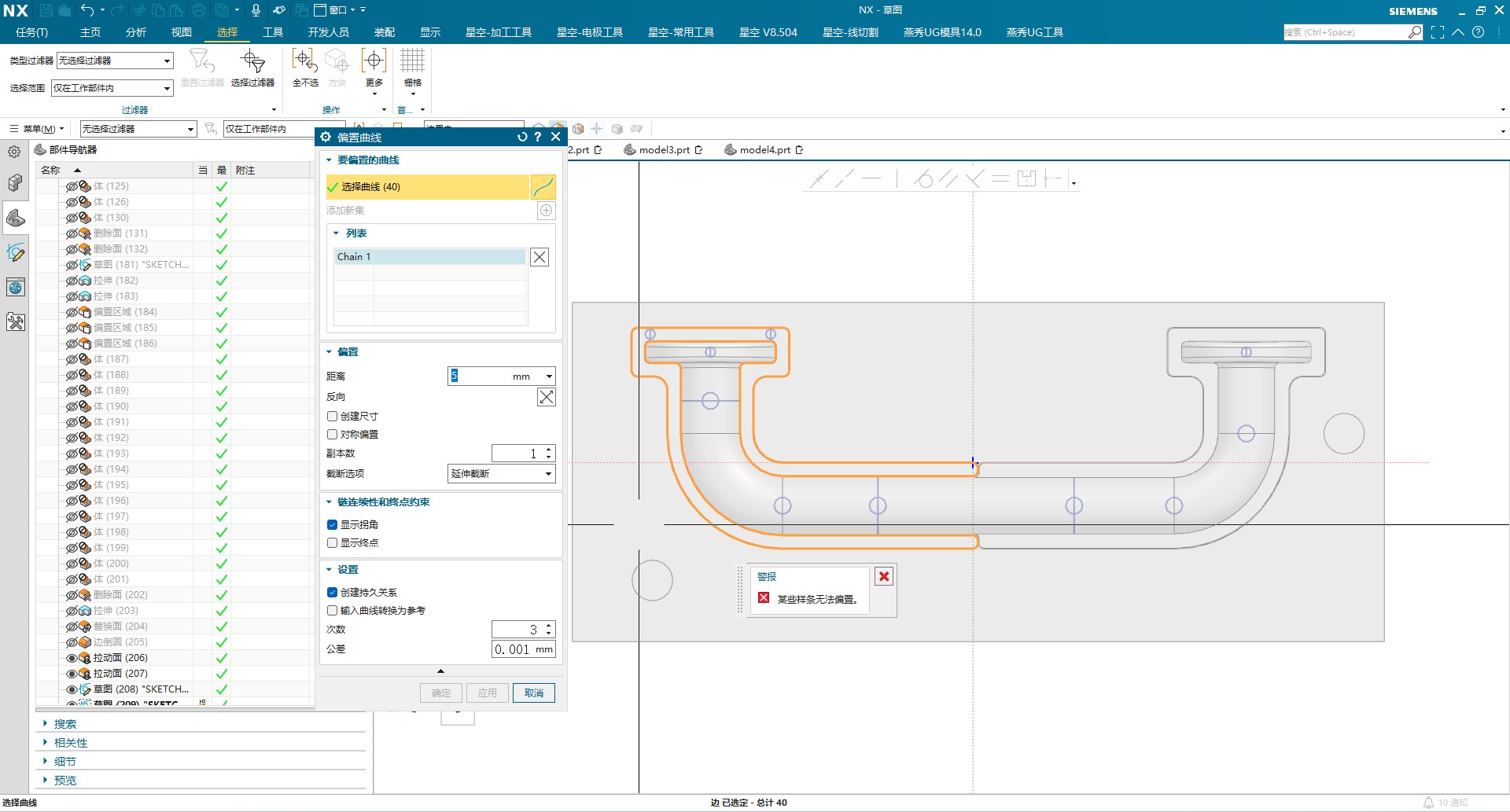Enable the 创建尺寸 checkbox

pos(332,416)
